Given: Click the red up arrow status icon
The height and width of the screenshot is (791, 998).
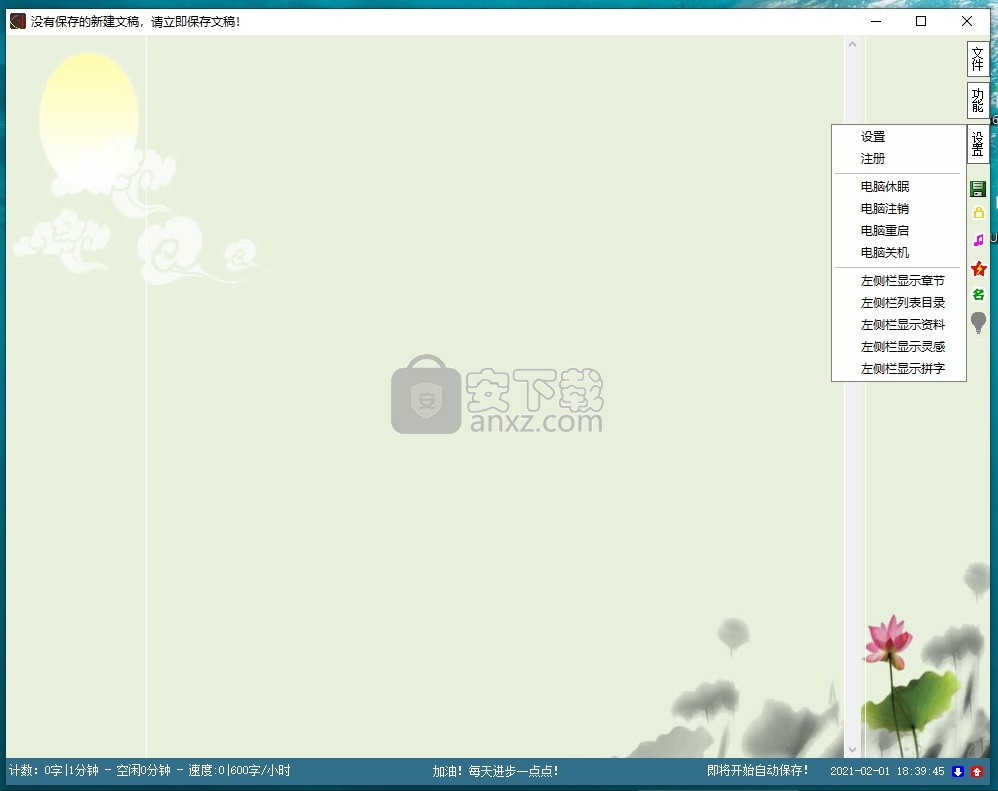Looking at the screenshot, I should click(x=977, y=771).
